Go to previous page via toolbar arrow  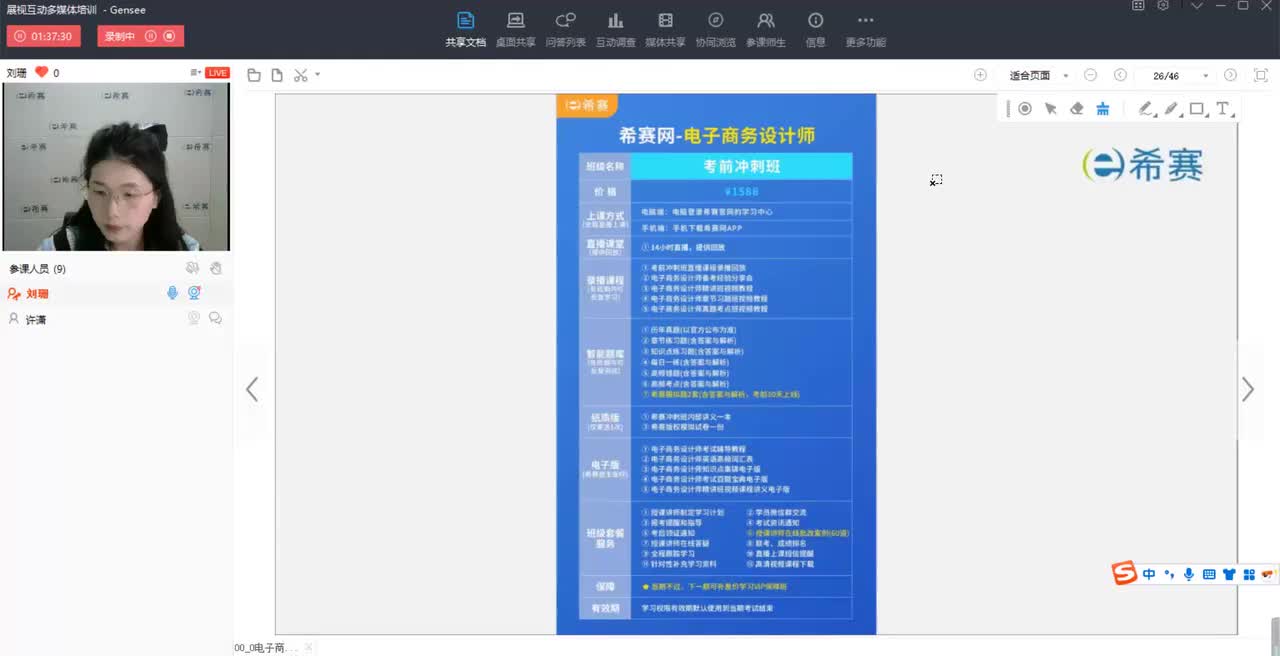pyautogui.click(x=1120, y=75)
